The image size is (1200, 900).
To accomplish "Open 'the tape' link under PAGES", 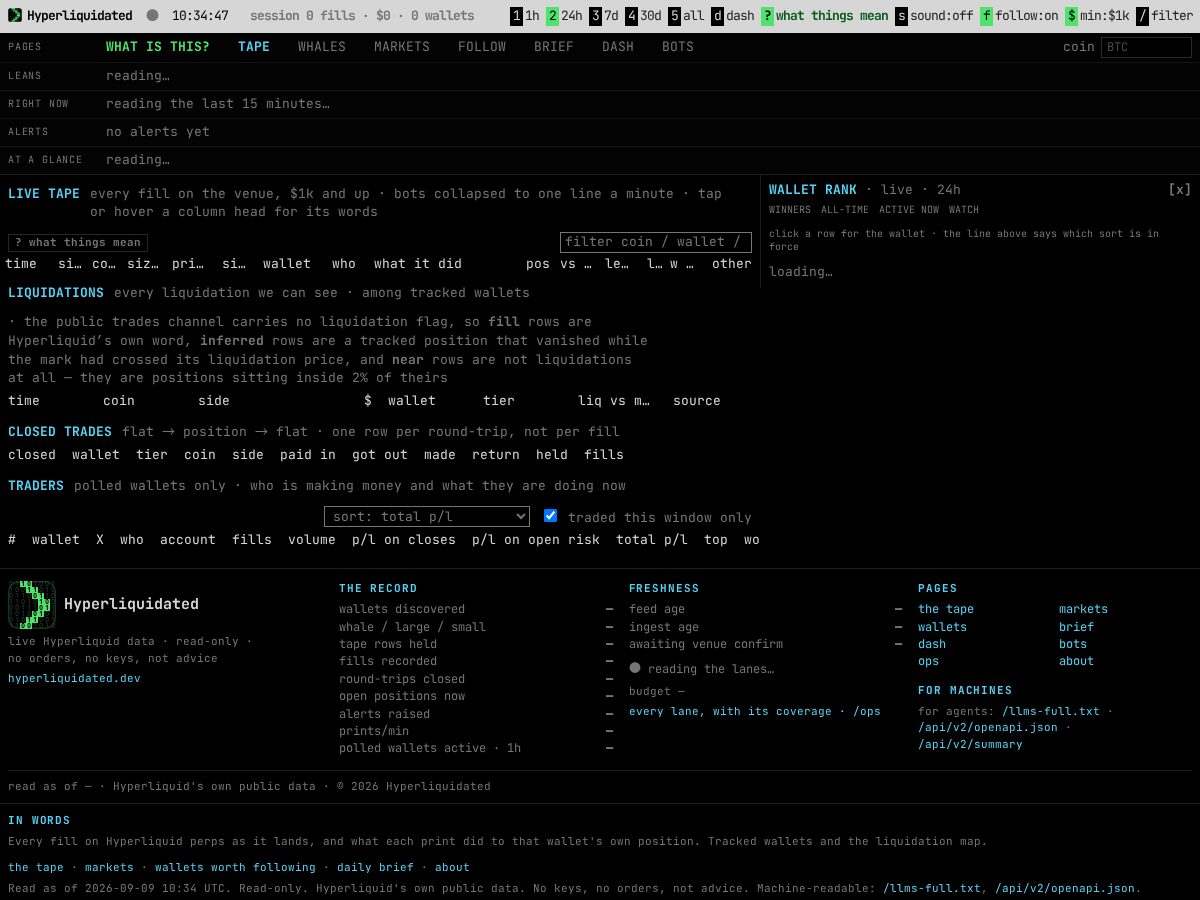I will point(946,609).
